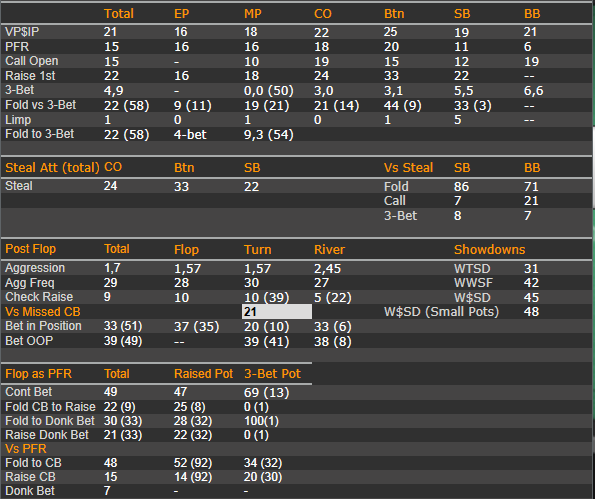Image resolution: width=595 pixels, height=499 pixels.
Task: Click the Raised Pot Fold to CB value 52 (92)
Action: 193,463
